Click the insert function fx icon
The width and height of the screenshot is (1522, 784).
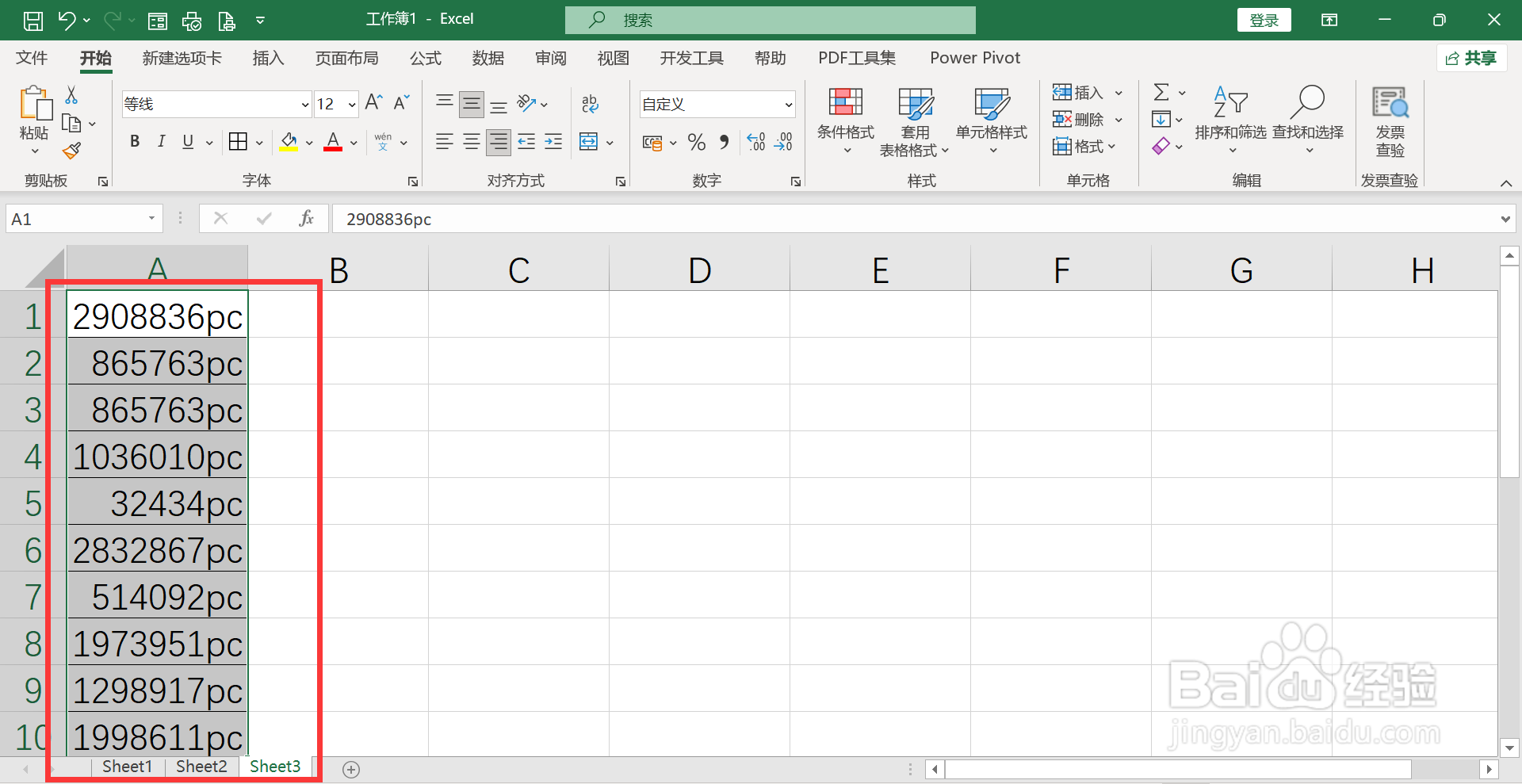[307, 219]
